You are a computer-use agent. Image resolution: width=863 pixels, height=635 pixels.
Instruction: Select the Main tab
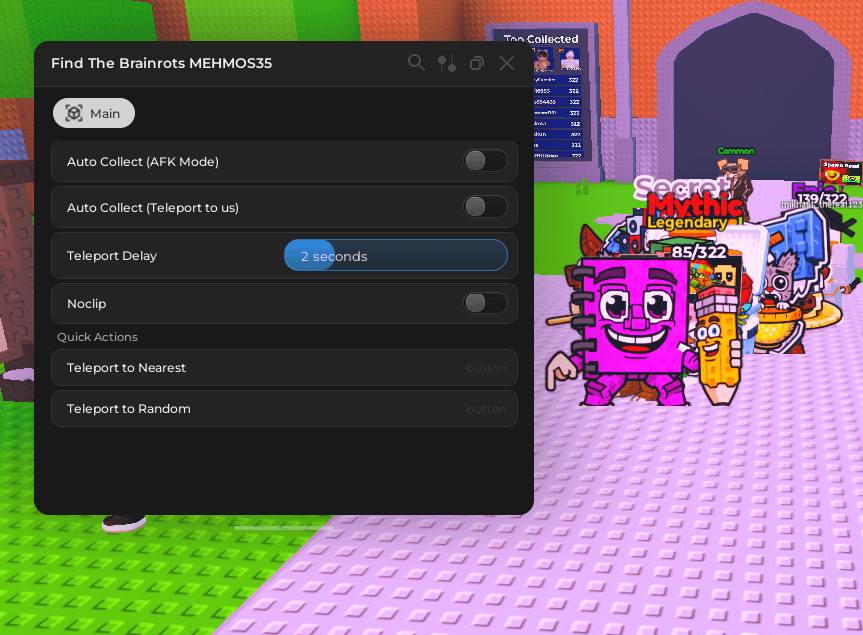[94, 113]
